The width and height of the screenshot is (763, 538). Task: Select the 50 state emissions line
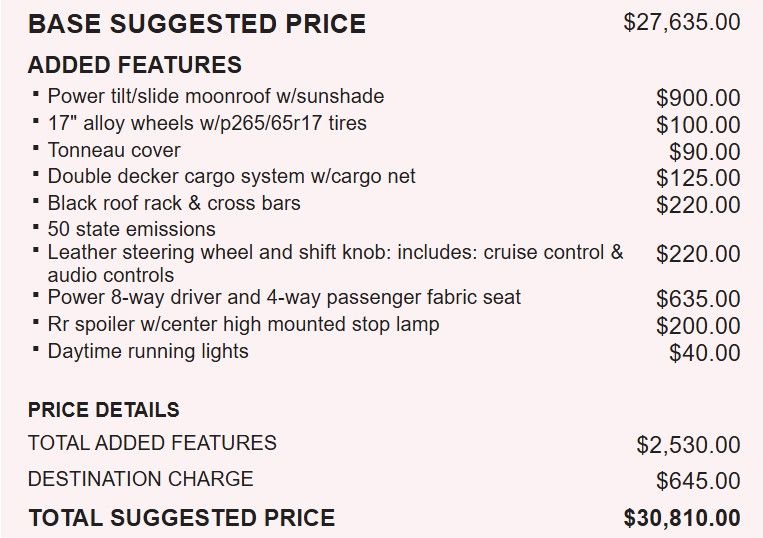click(x=131, y=229)
